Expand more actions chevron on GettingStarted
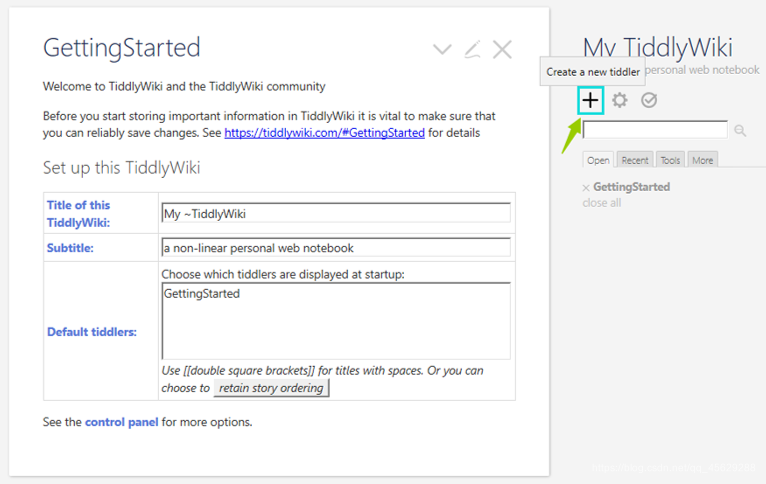Image resolution: width=766 pixels, height=484 pixels. click(442, 49)
